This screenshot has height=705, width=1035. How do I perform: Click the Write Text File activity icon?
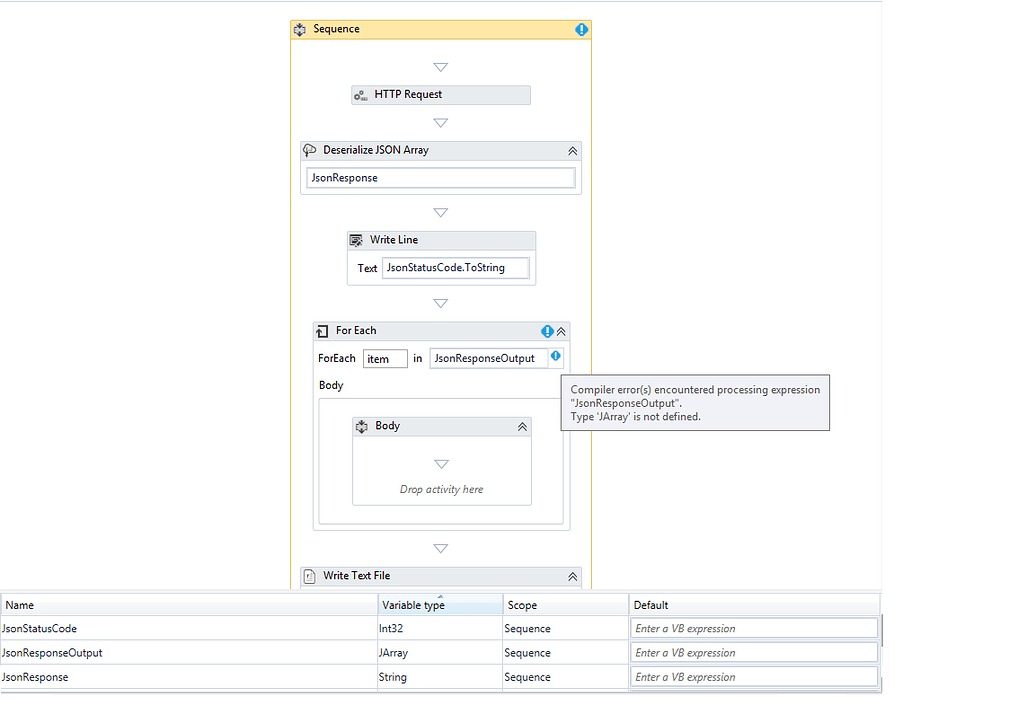[309, 576]
